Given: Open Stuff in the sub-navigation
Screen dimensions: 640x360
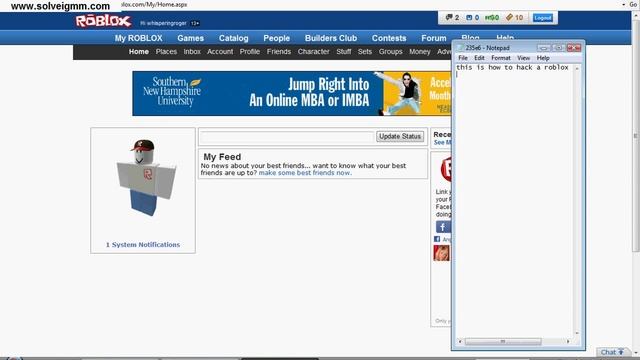Looking at the screenshot, I should (x=344, y=52).
